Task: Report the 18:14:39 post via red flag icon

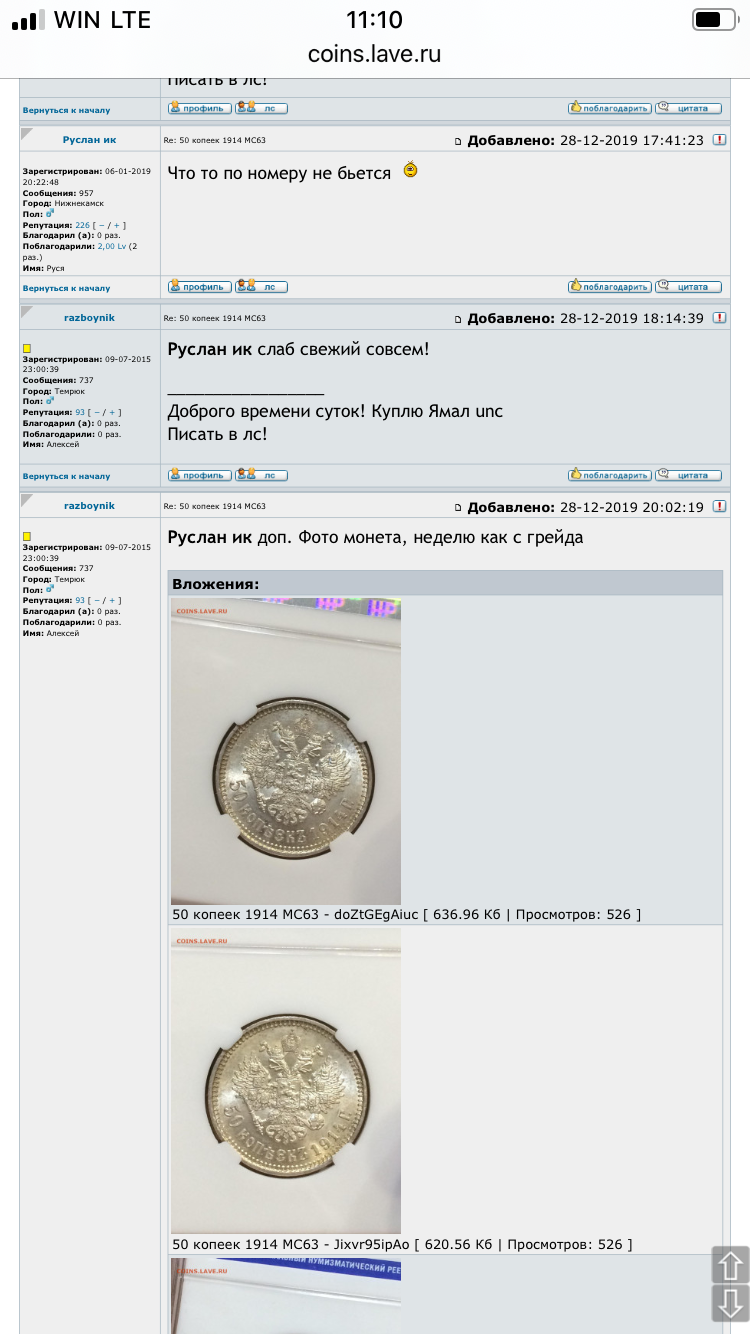Action: 719,319
